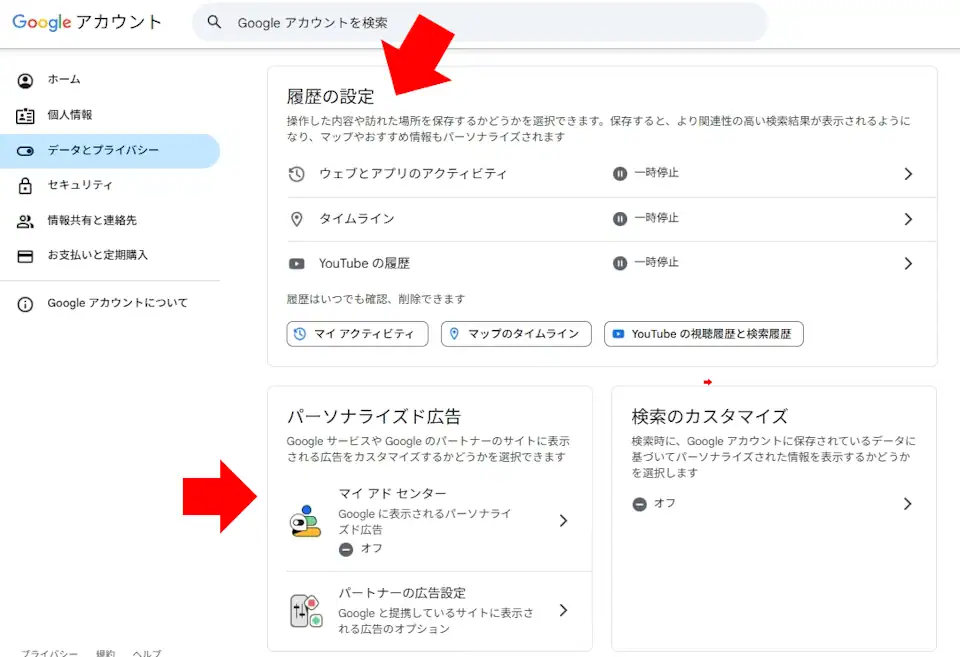Click the オフ status under マイ アド センター
Viewport: 960px width, 657px height.
coord(361,549)
